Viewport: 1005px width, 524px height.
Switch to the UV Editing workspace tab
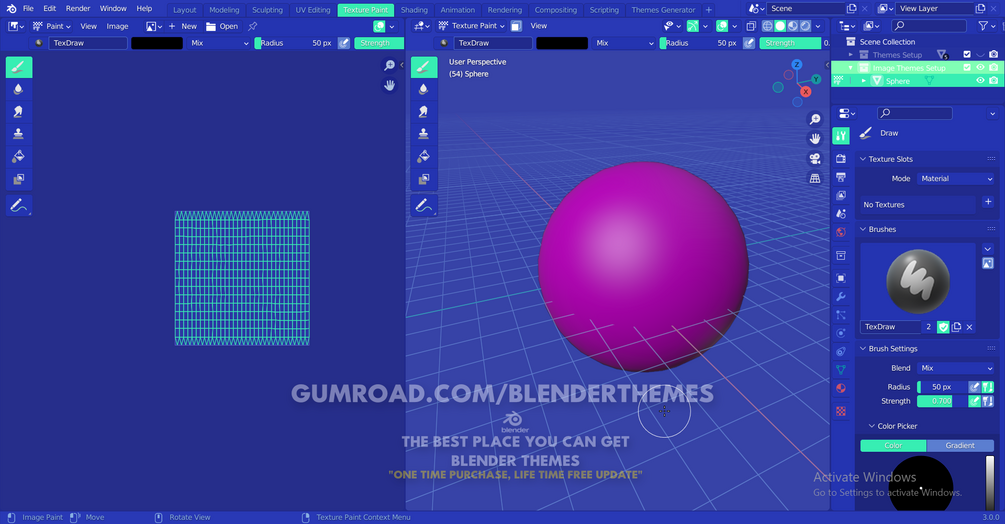313,10
